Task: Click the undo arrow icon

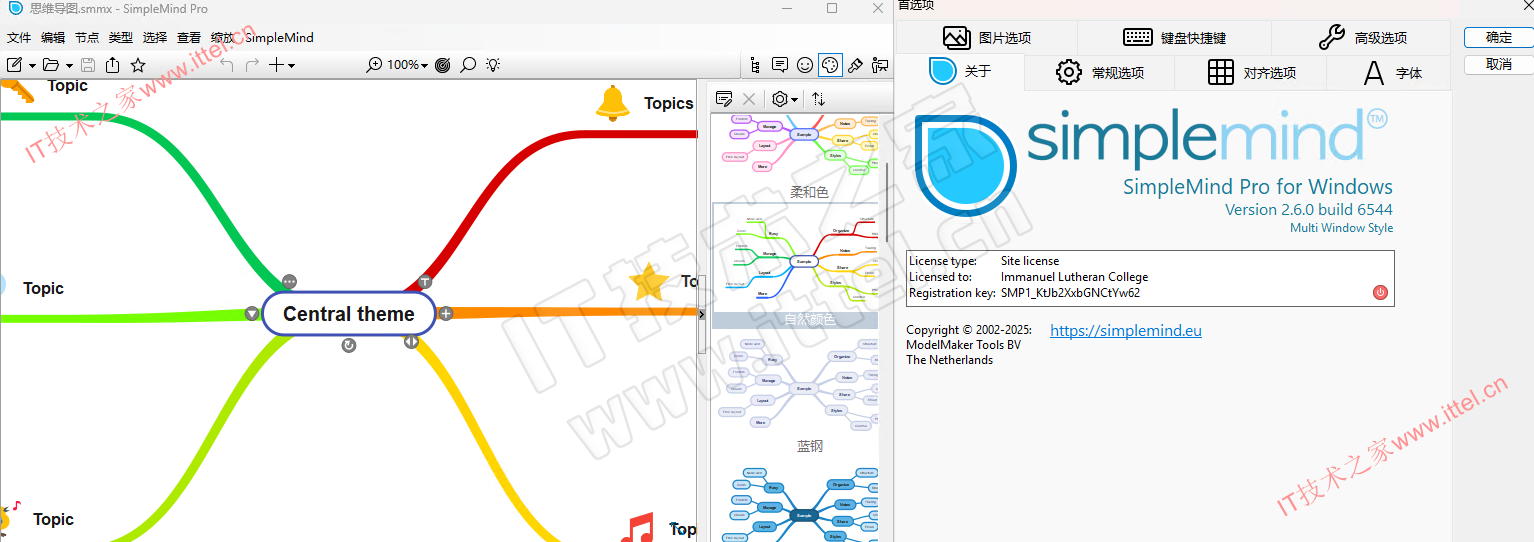Action: pos(227,65)
